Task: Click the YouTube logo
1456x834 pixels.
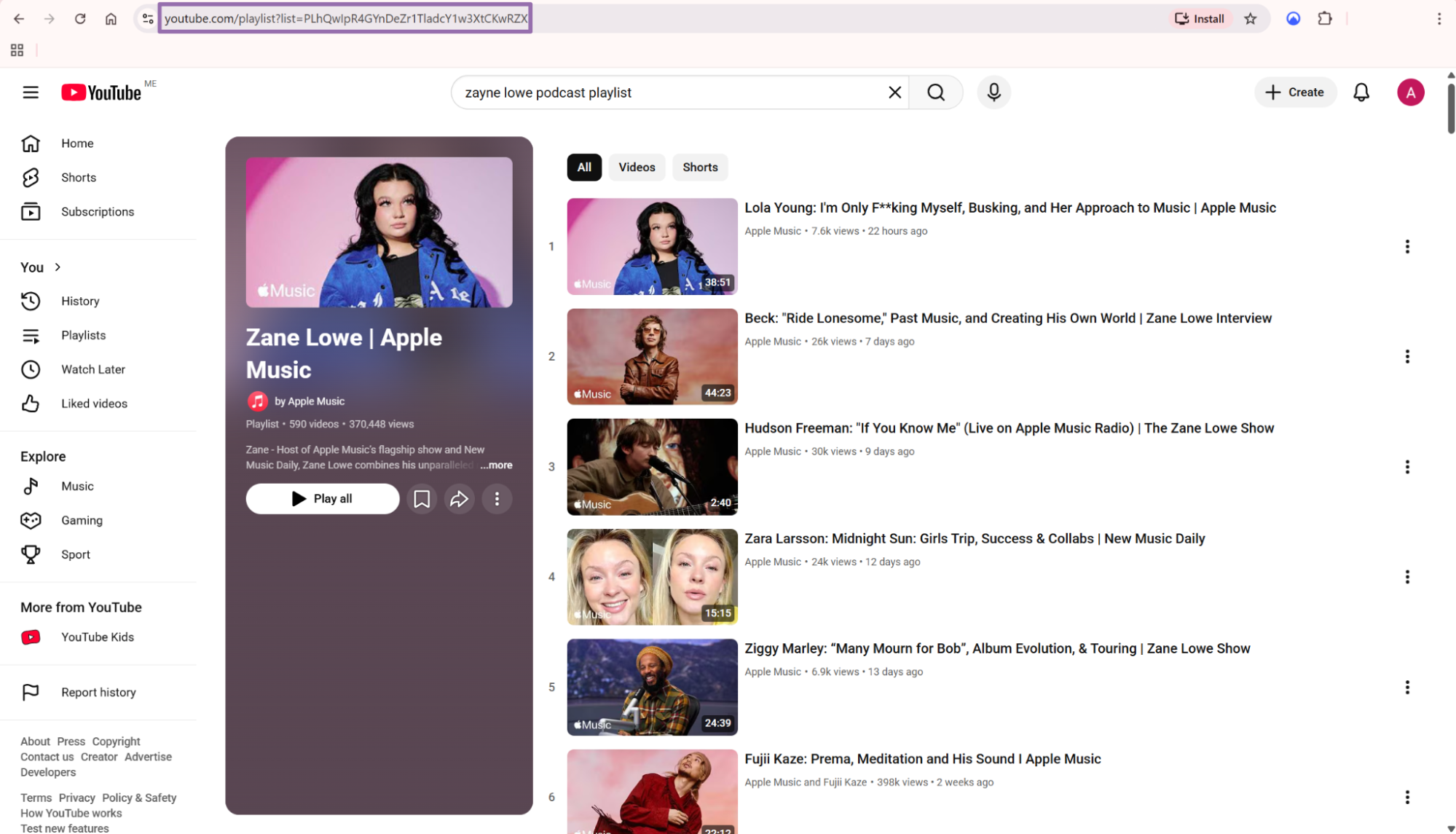Action: 101,93
